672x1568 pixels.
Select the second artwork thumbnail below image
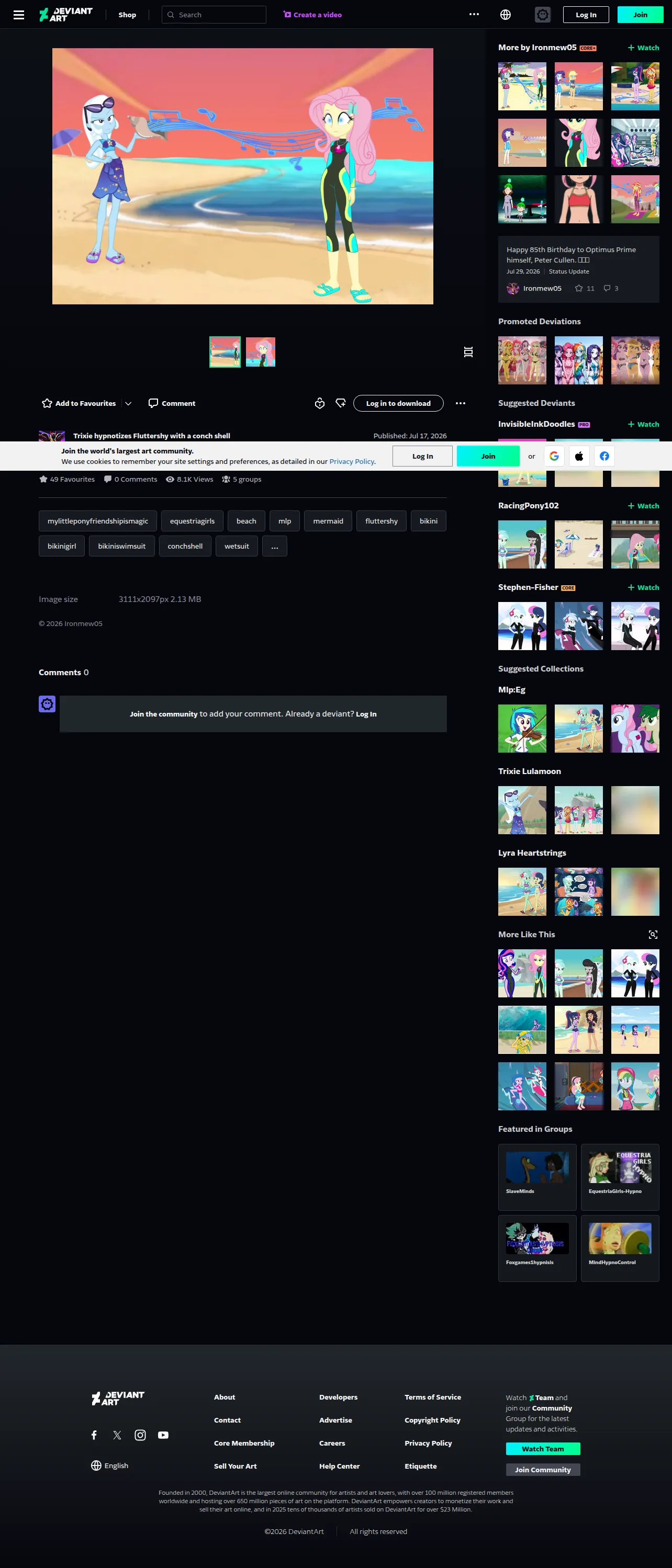click(261, 352)
